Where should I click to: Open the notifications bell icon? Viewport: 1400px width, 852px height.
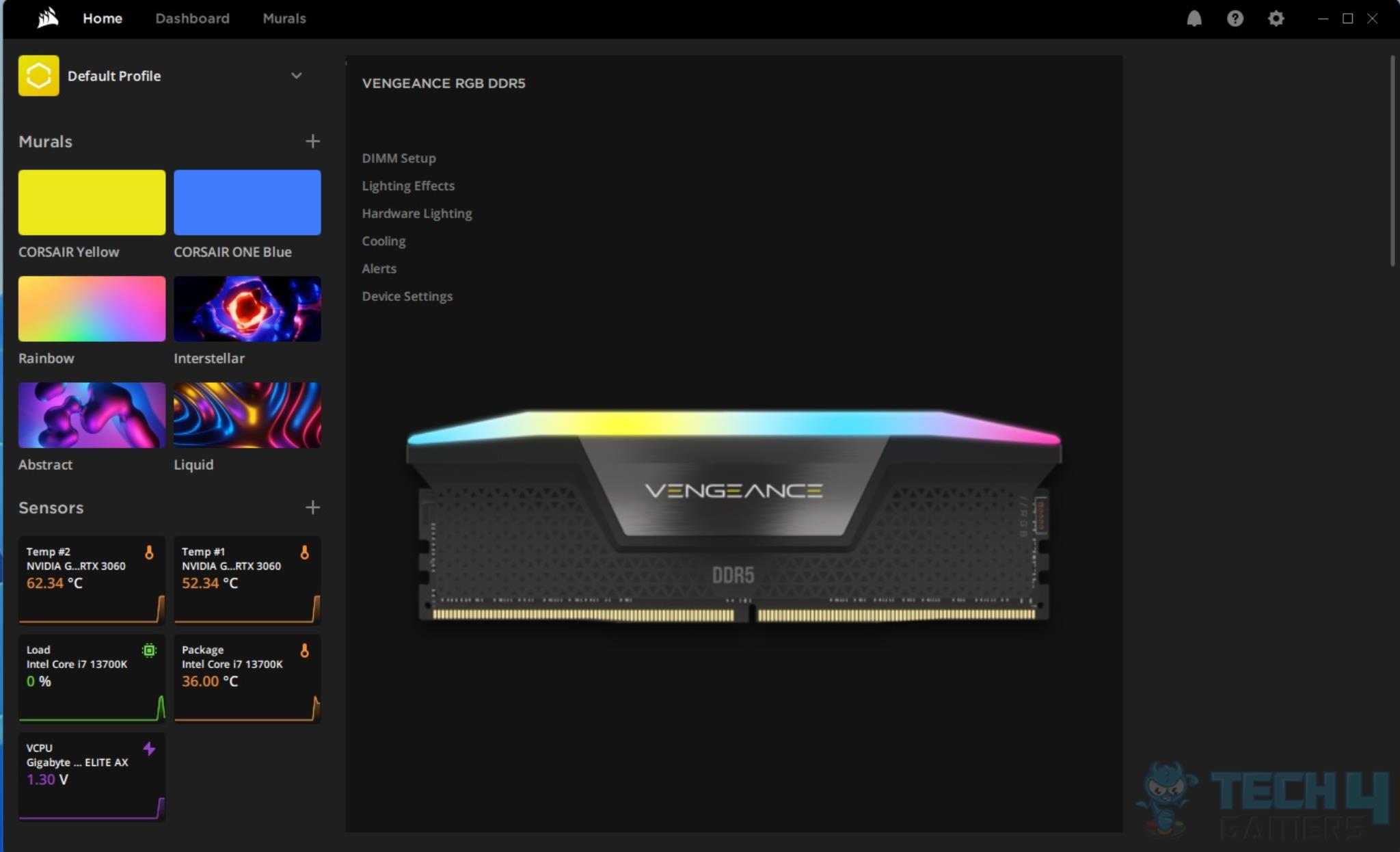(1194, 18)
